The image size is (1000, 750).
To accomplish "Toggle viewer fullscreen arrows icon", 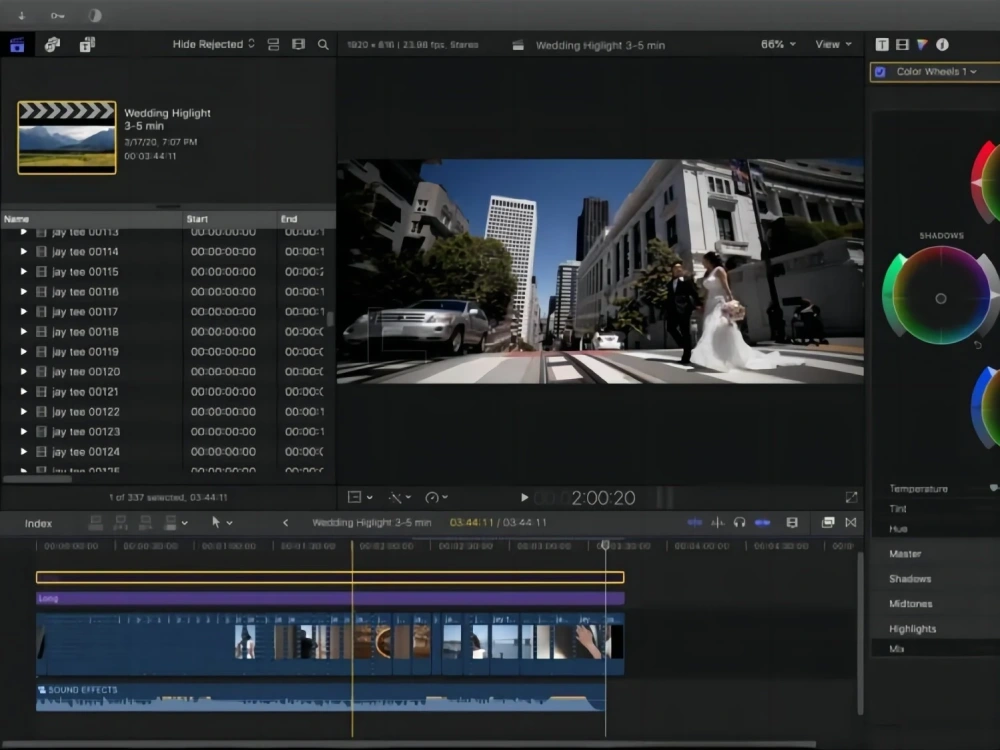I will click(x=851, y=497).
